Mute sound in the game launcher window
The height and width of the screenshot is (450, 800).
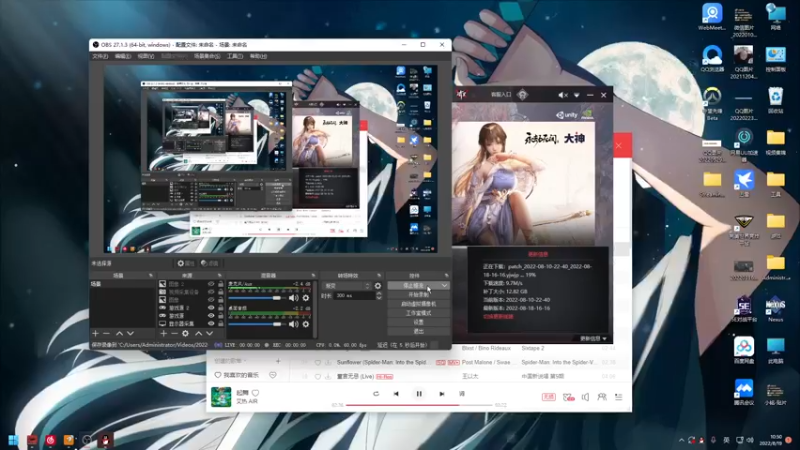point(563,95)
